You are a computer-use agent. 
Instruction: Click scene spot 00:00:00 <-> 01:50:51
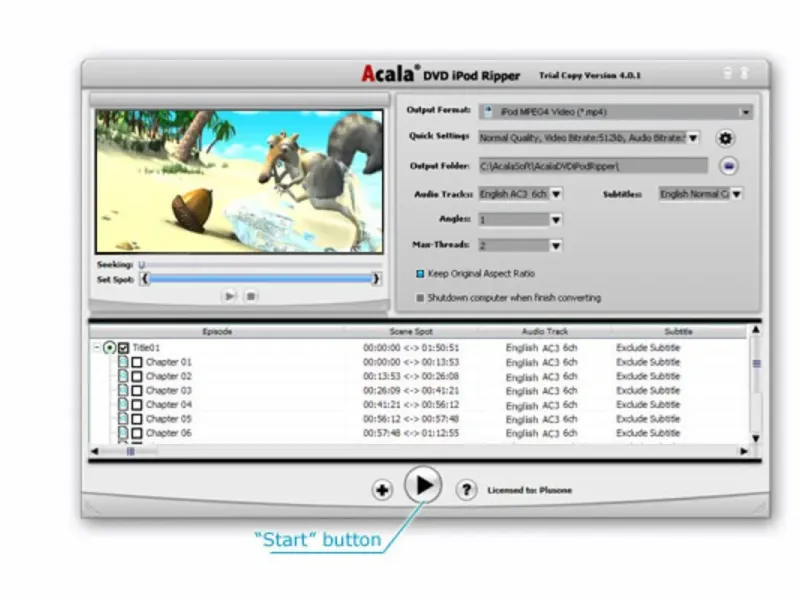pyautogui.click(x=411, y=348)
